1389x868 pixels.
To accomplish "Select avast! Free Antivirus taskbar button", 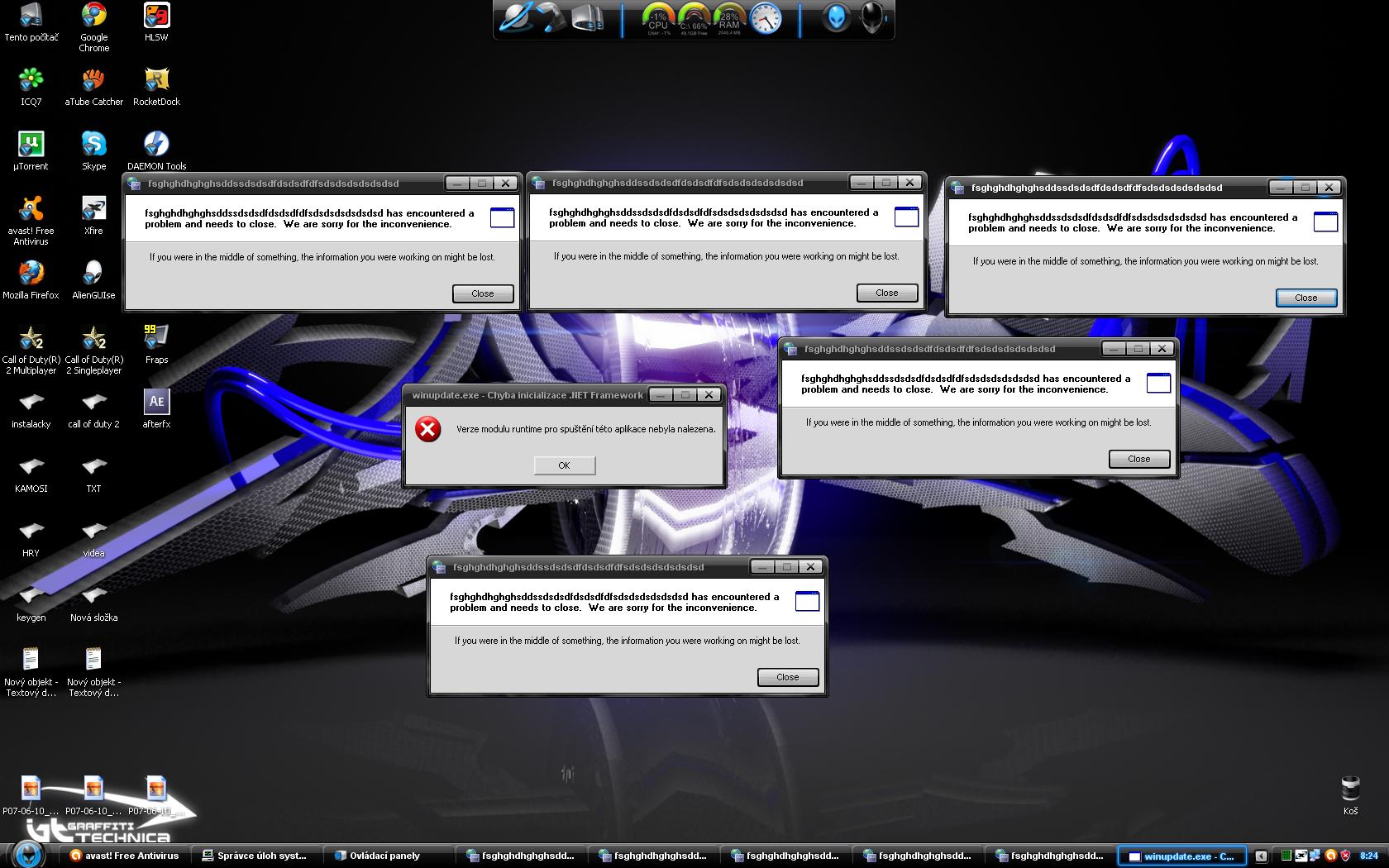I will [125, 856].
